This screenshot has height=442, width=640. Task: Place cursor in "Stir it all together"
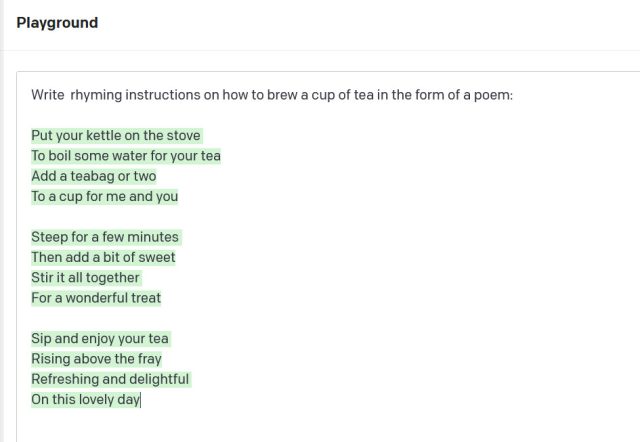pos(86,277)
